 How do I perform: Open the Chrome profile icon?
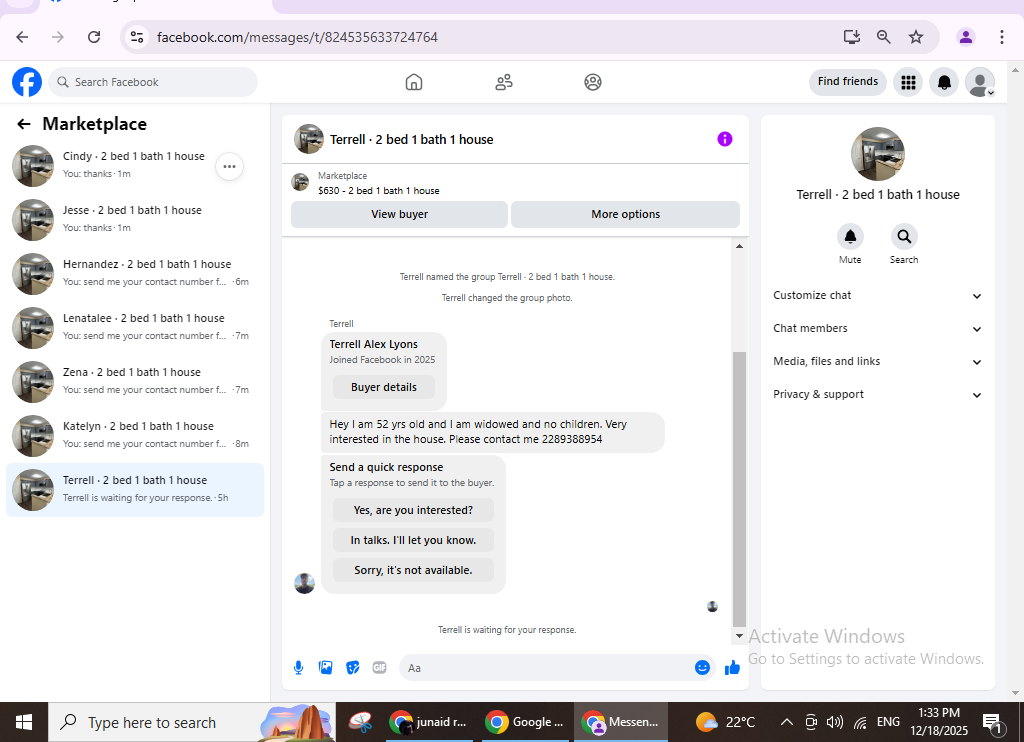tap(965, 37)
